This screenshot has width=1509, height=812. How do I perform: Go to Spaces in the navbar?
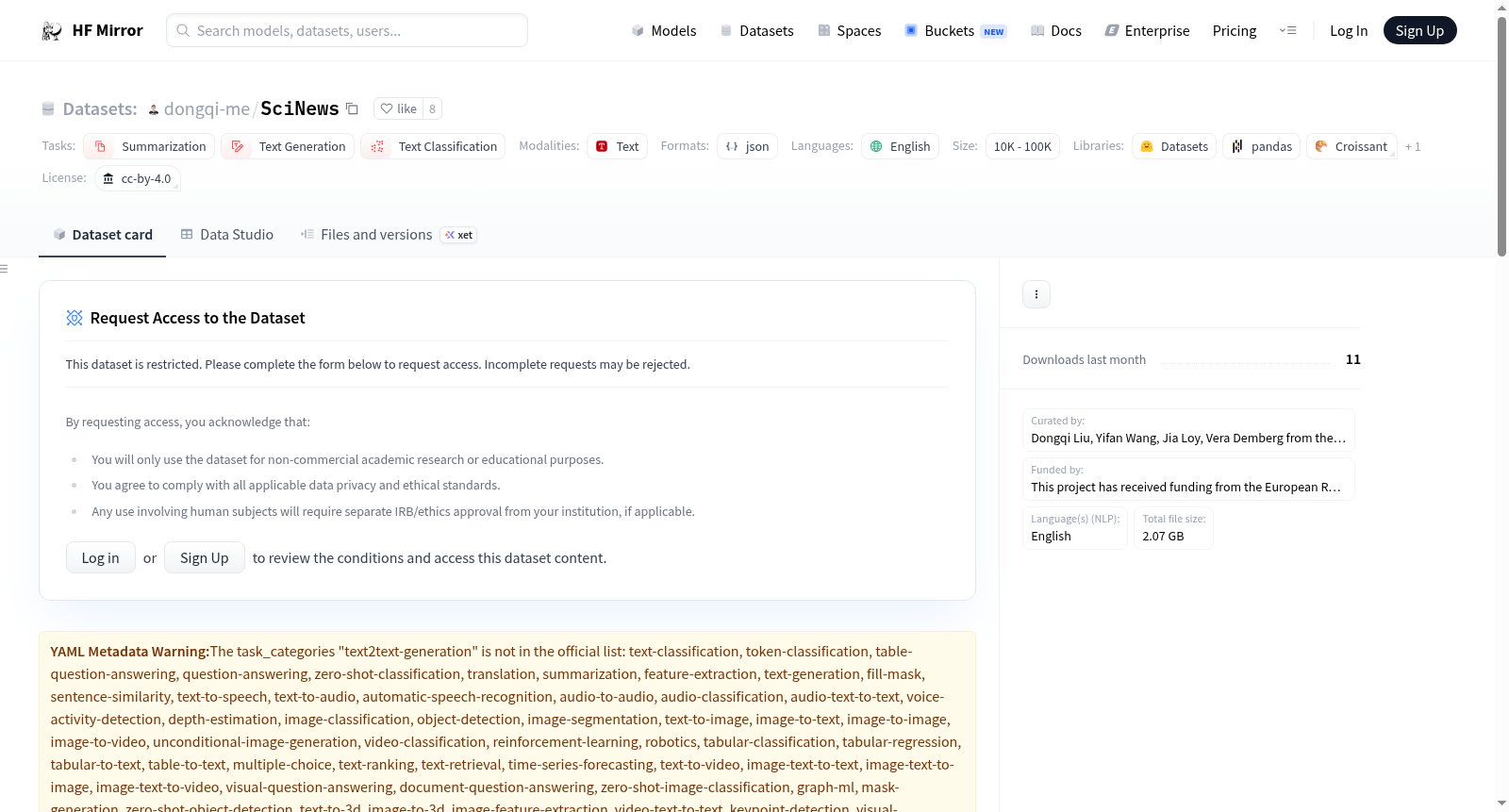coord(850,30)
